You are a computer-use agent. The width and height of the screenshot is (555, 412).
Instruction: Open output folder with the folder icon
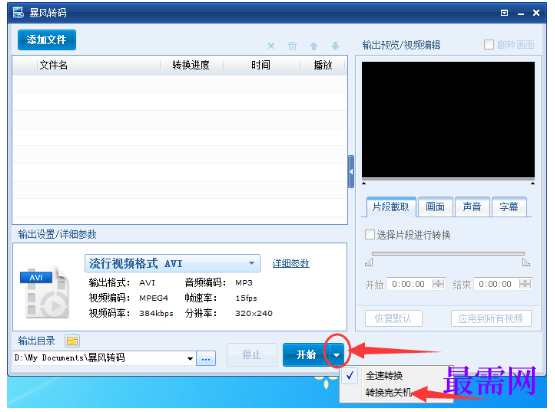72,341
